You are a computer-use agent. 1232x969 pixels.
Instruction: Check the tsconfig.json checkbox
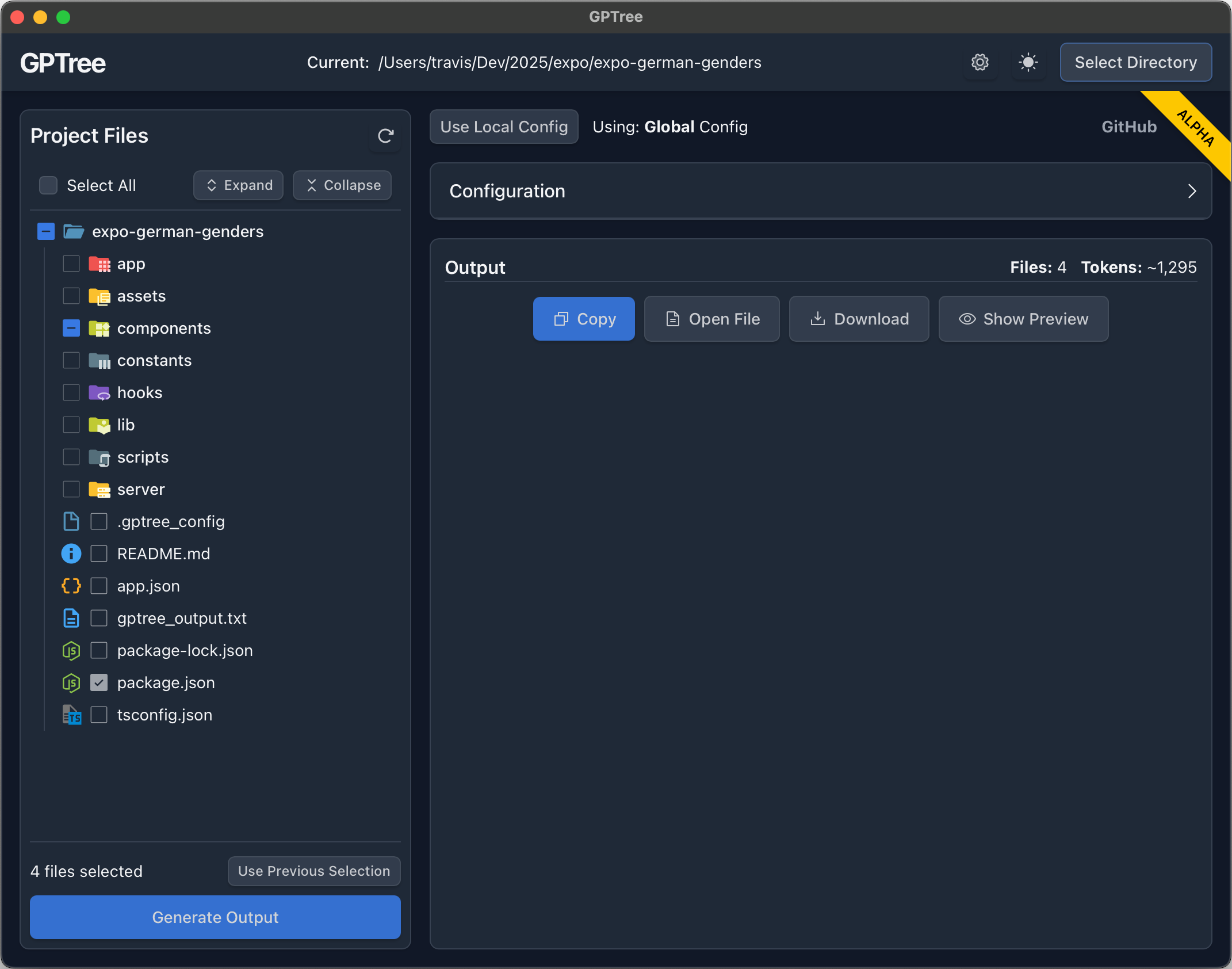point(99,715)
